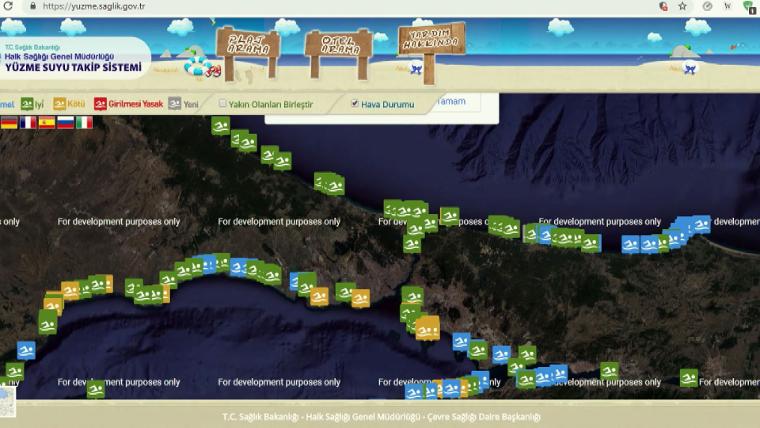Choose the Spanish flag language option

(x=47, y=123)
